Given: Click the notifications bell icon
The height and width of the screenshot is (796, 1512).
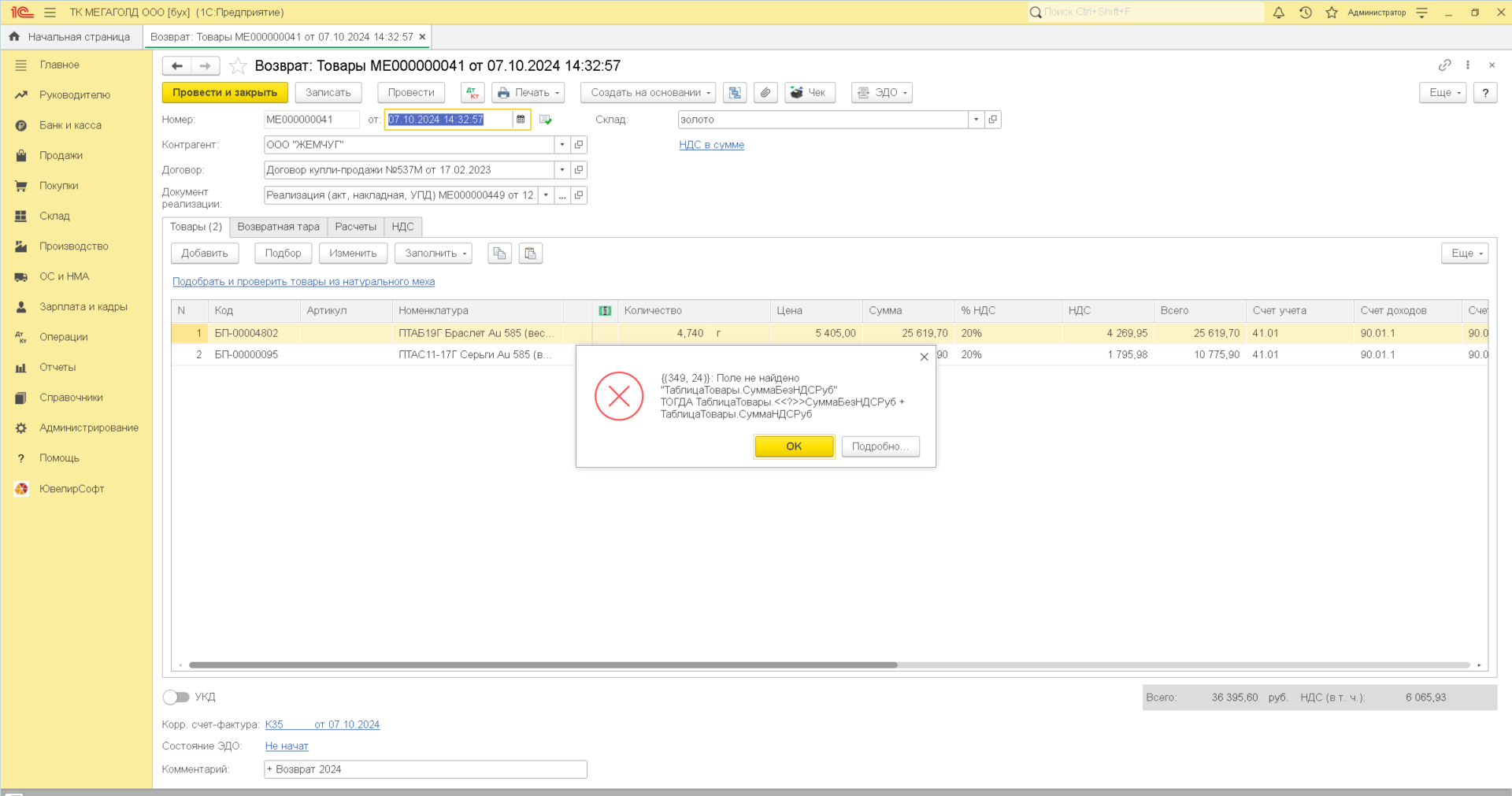Looking at the screenshot, I should pos(1279,13).
